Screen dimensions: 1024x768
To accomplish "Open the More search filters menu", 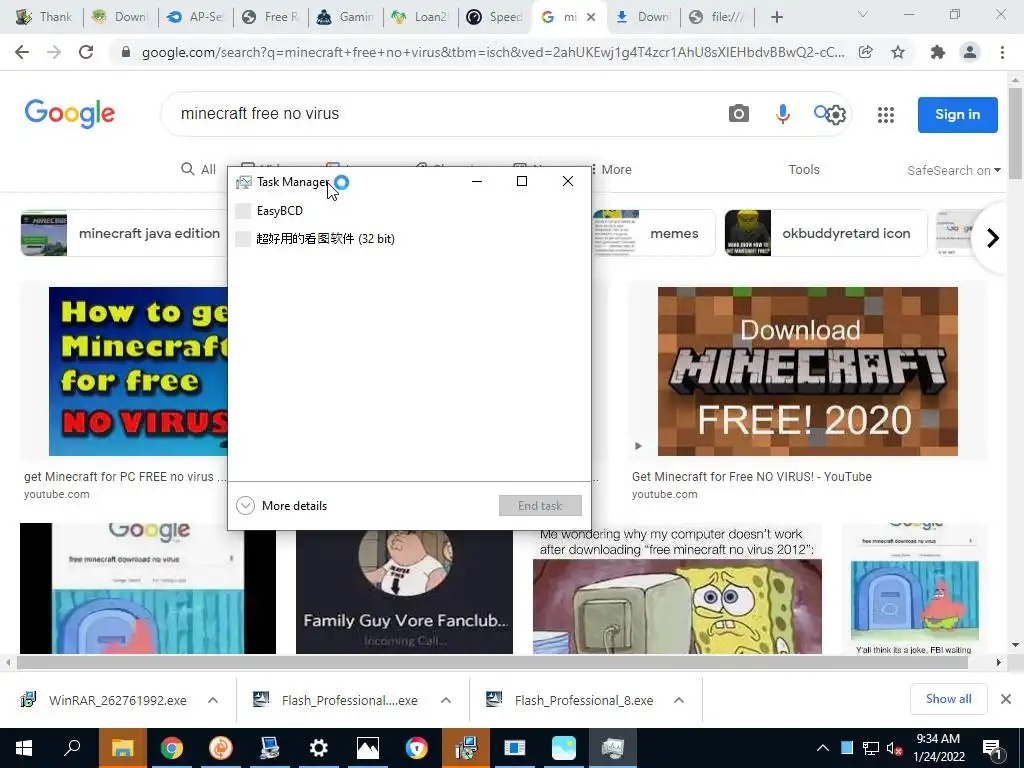I will coord(611,169).
